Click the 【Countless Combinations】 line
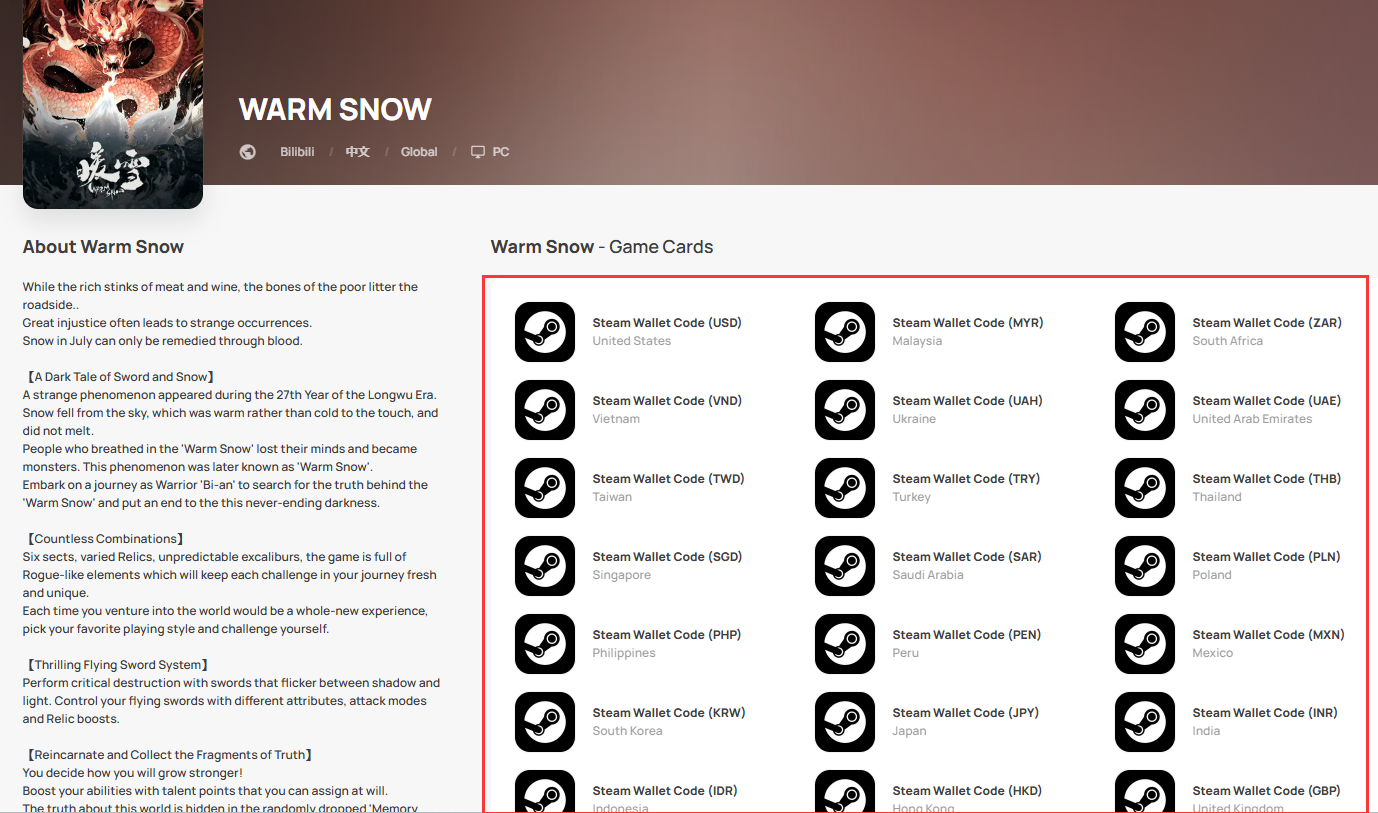The image size is (1378, 813). point(103,539)
